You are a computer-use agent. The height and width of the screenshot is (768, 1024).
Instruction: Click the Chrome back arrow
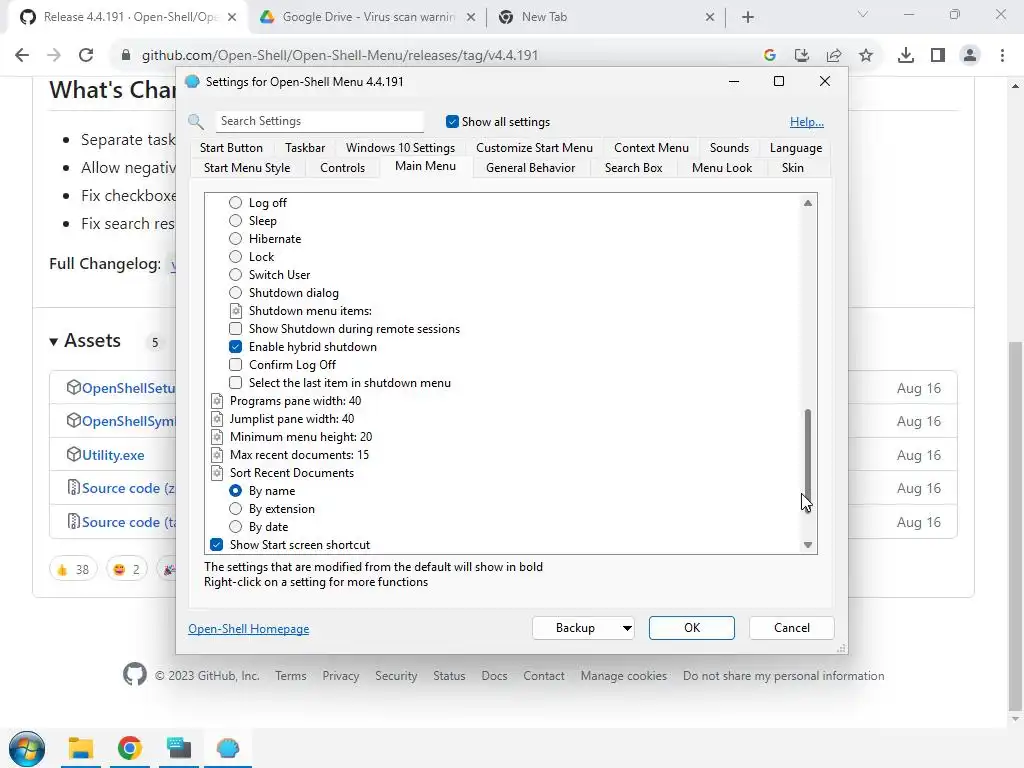point(22,55)
